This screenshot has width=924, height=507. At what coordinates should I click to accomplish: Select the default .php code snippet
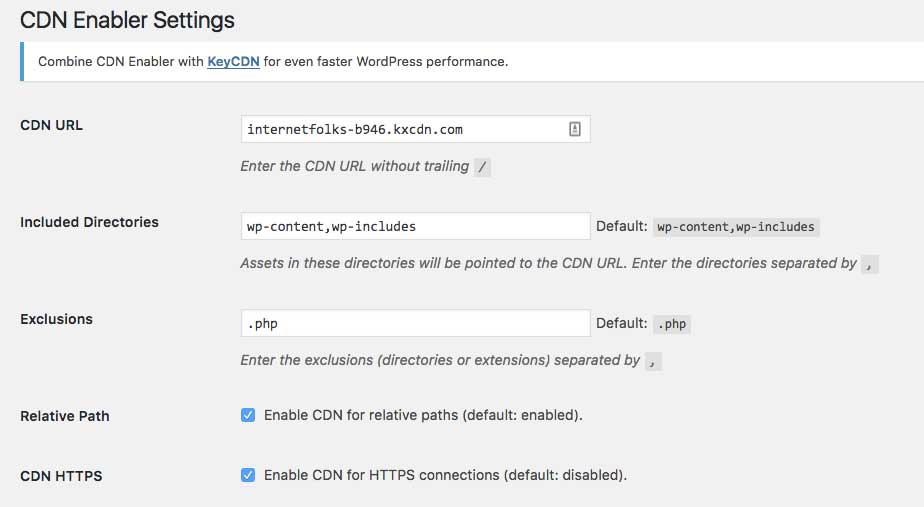tap(672, 324)
